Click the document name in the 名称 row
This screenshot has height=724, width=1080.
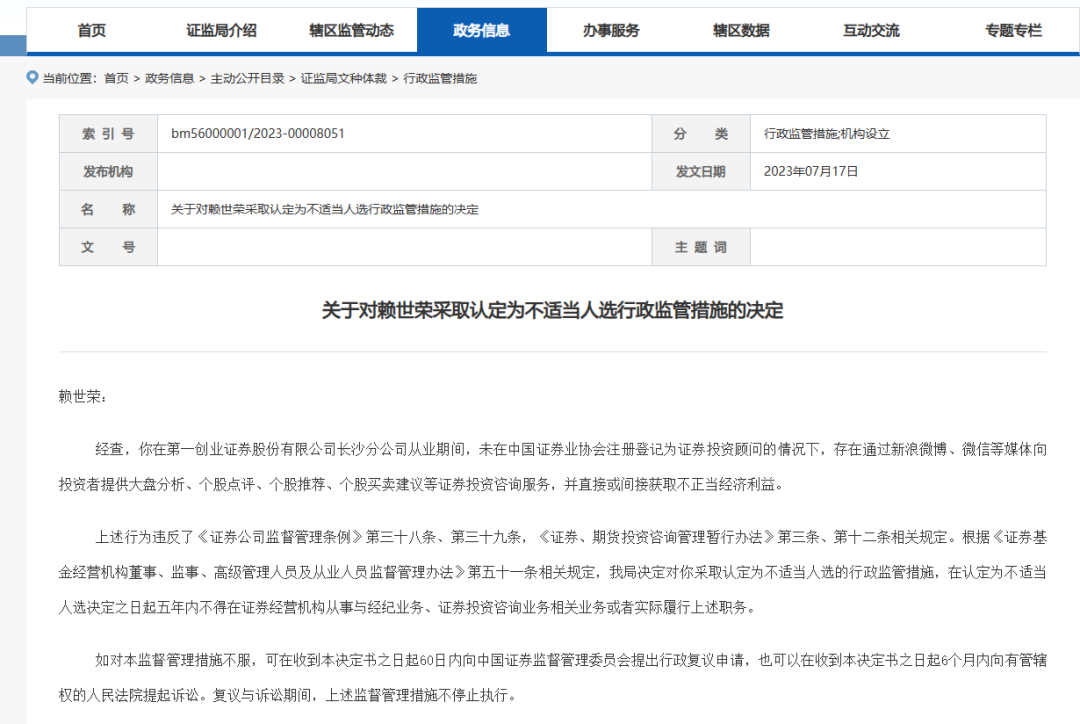tap(325, 209)
